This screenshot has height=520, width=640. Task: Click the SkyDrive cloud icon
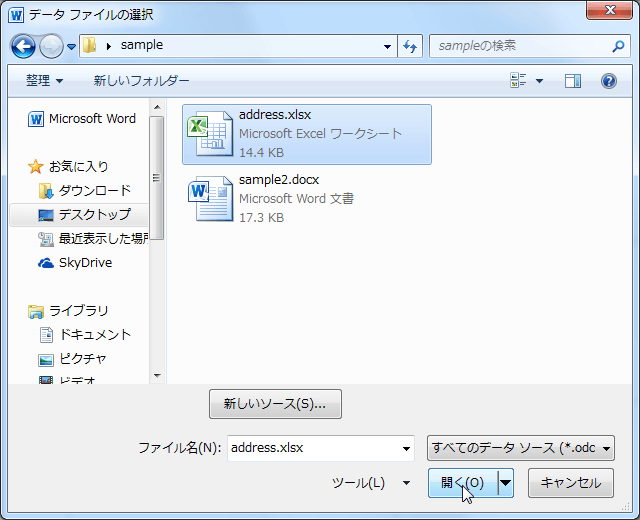click(46, 263)
